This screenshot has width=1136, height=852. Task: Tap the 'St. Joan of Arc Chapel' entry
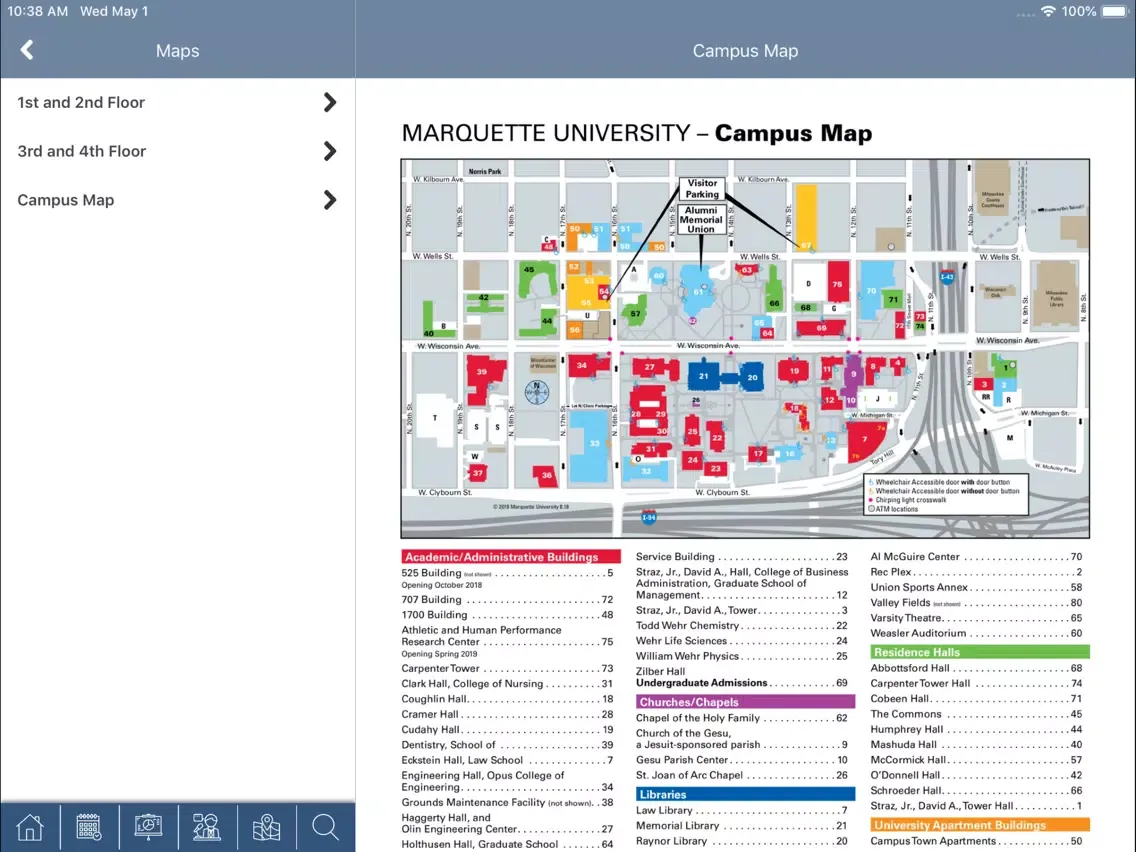(742, 775)
